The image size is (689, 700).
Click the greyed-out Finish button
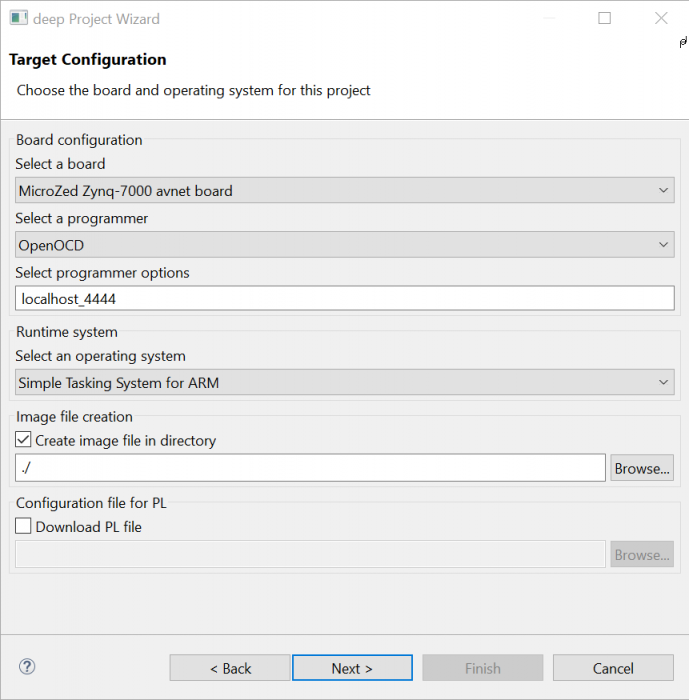tap(483, 668)
